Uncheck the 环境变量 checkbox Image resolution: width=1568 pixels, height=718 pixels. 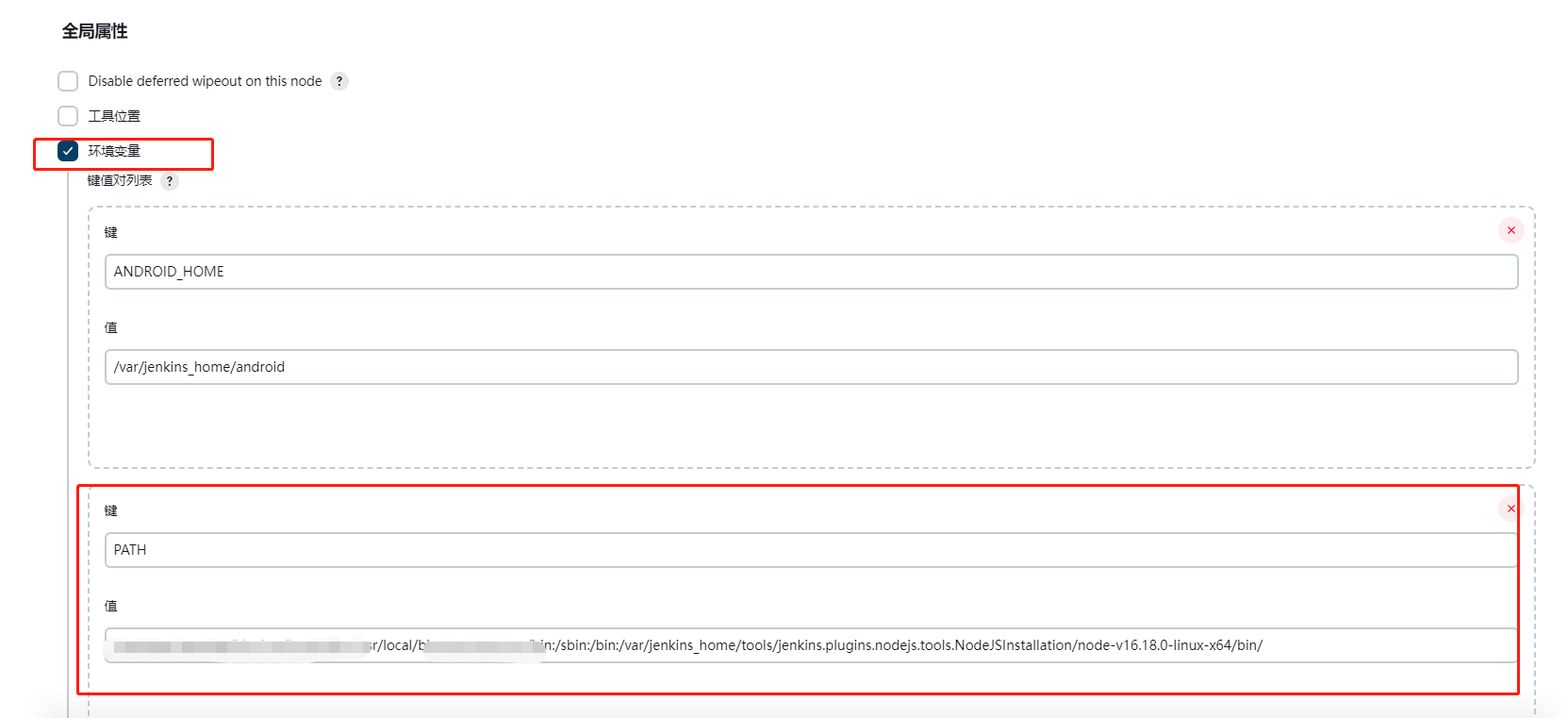click(x=68, y=151)
